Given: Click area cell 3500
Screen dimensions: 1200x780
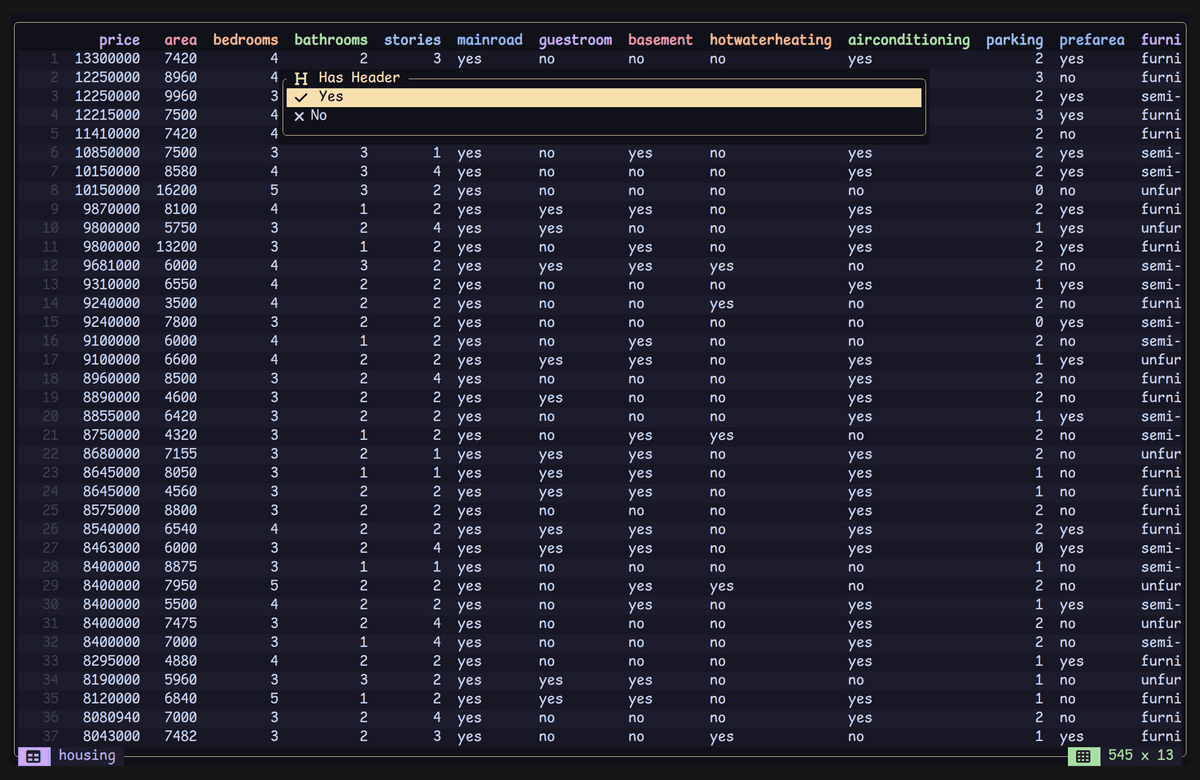Looking at the screenshot, I should [181, 303].
